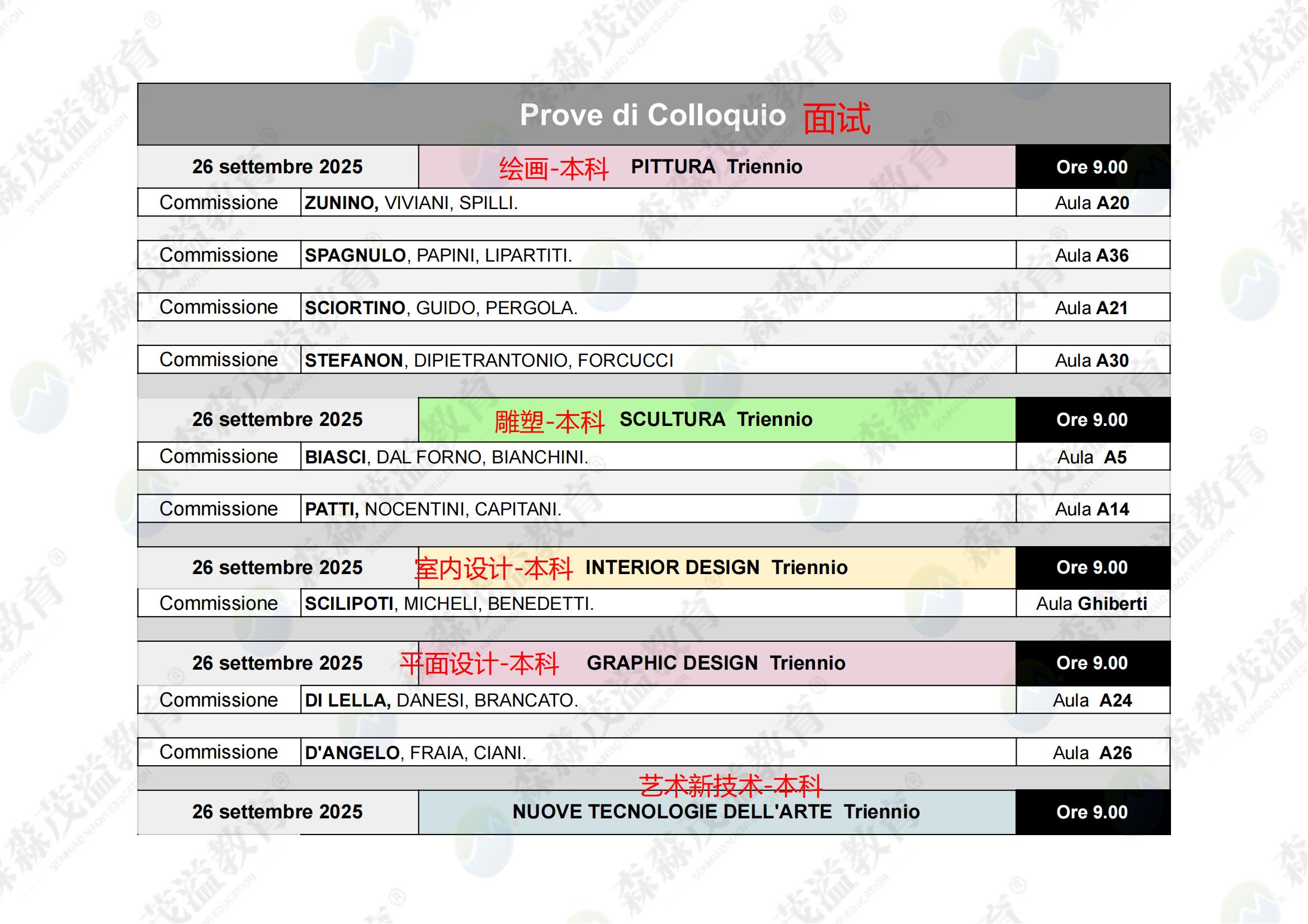The image size is (1308, 924).
Task: Select 'SPAGNULO, PAPINI, LIPARTITI.' cell
Action: coord(658,255)
